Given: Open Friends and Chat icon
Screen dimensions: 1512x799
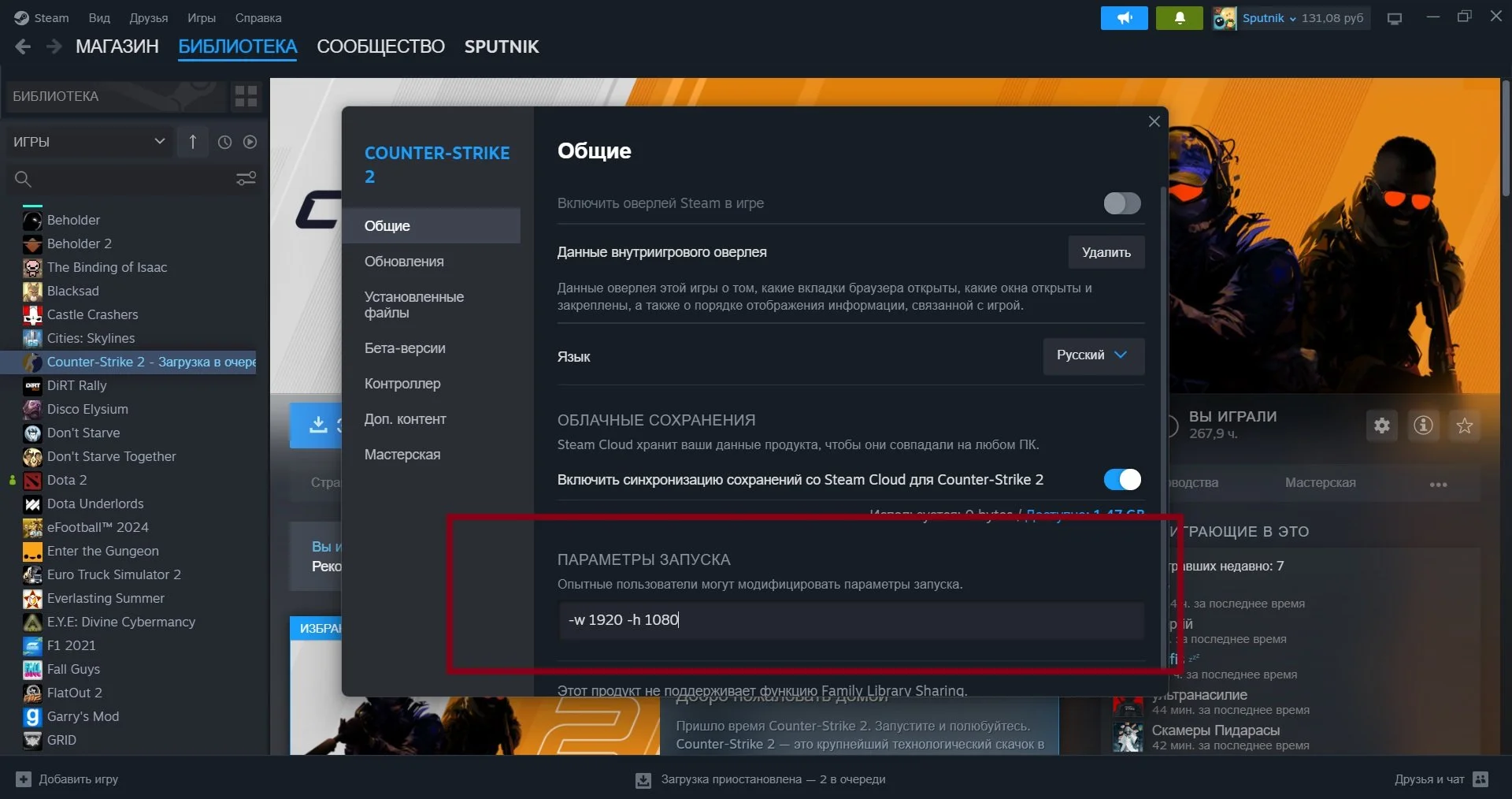Looking at the screenshot, I should (1480, 779).
